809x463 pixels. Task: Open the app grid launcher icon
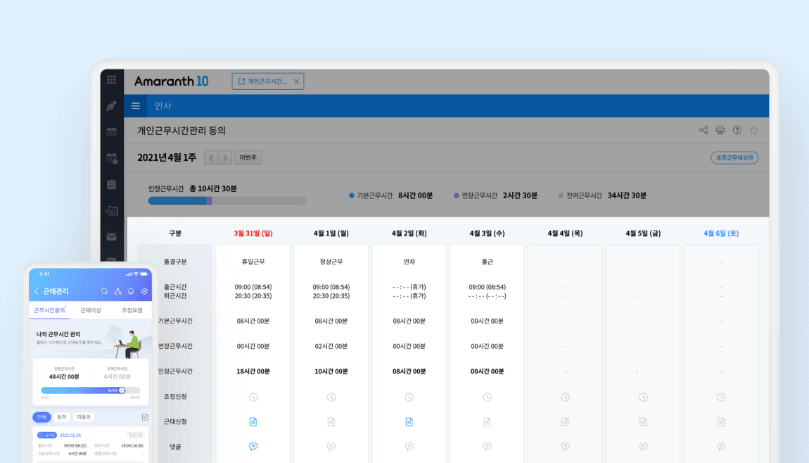tap(111, 79)
